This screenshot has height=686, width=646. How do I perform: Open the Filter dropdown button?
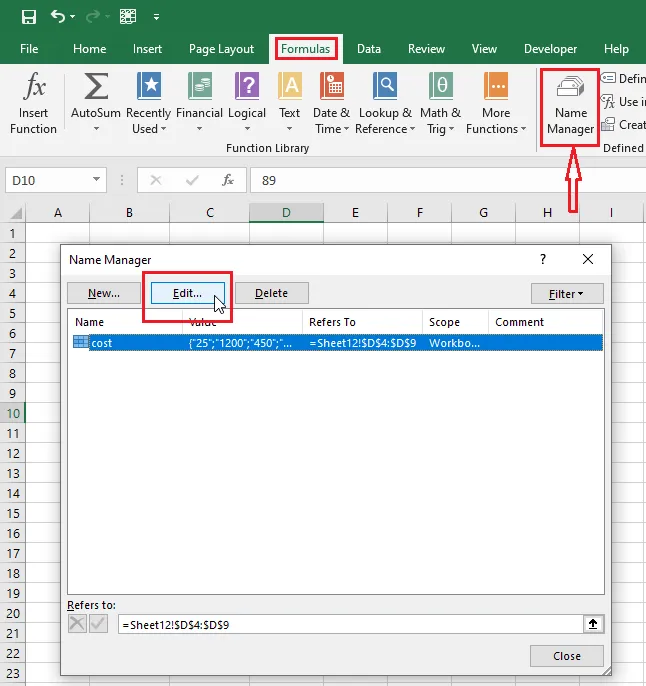click(567, 294)
